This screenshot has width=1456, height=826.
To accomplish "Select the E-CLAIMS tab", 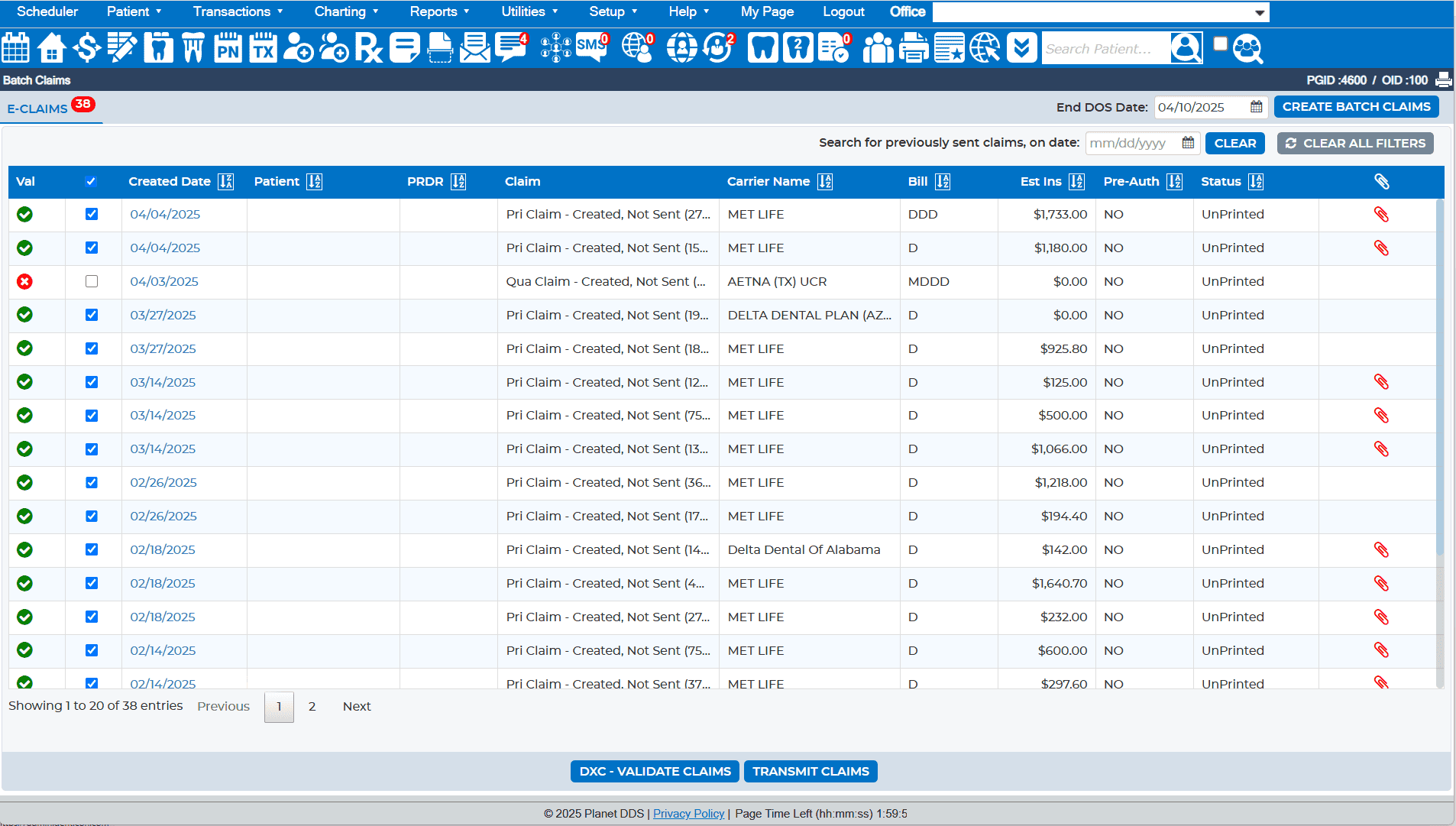I will [37, 109].
